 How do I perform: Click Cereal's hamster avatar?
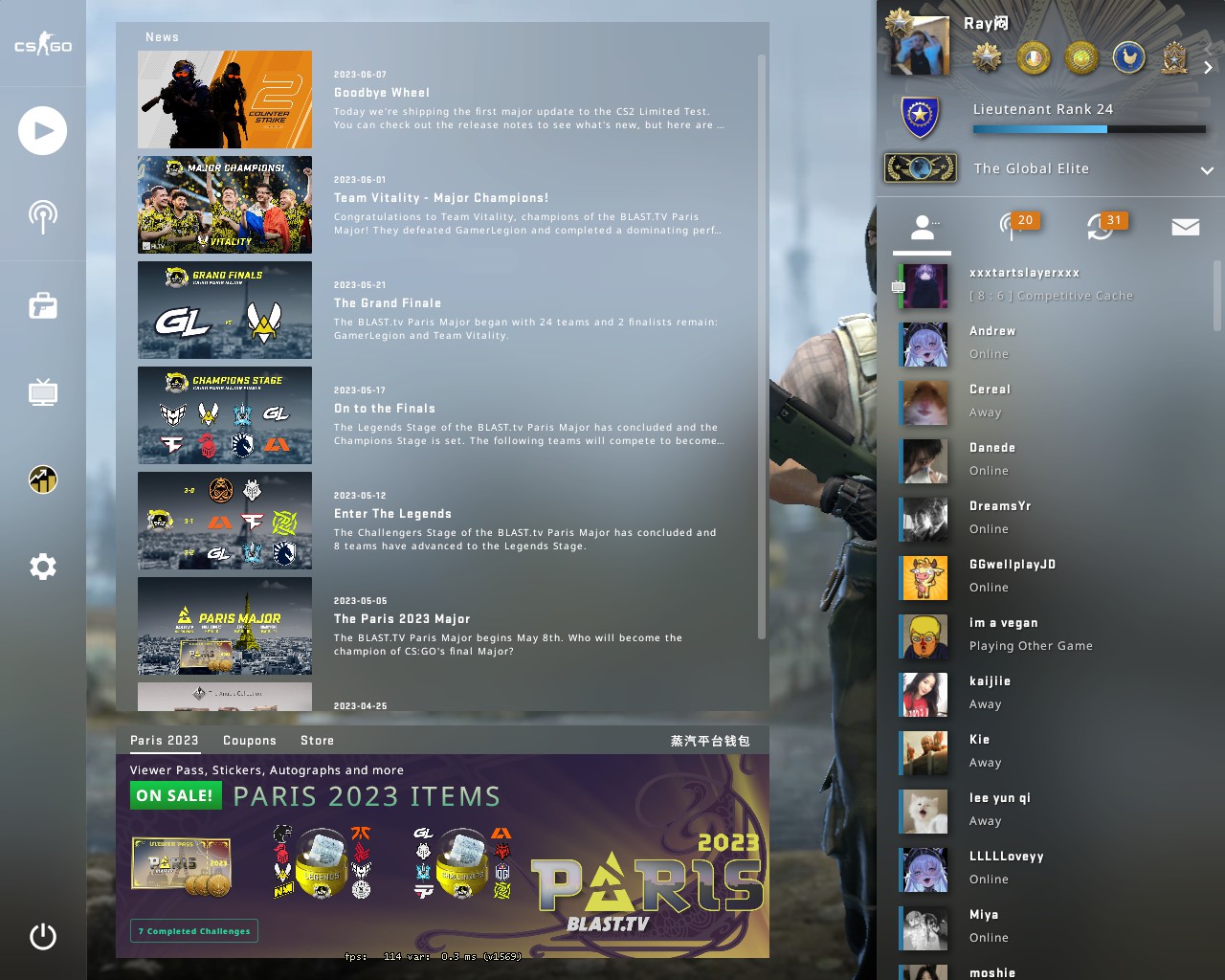click(x=925, y=402)
